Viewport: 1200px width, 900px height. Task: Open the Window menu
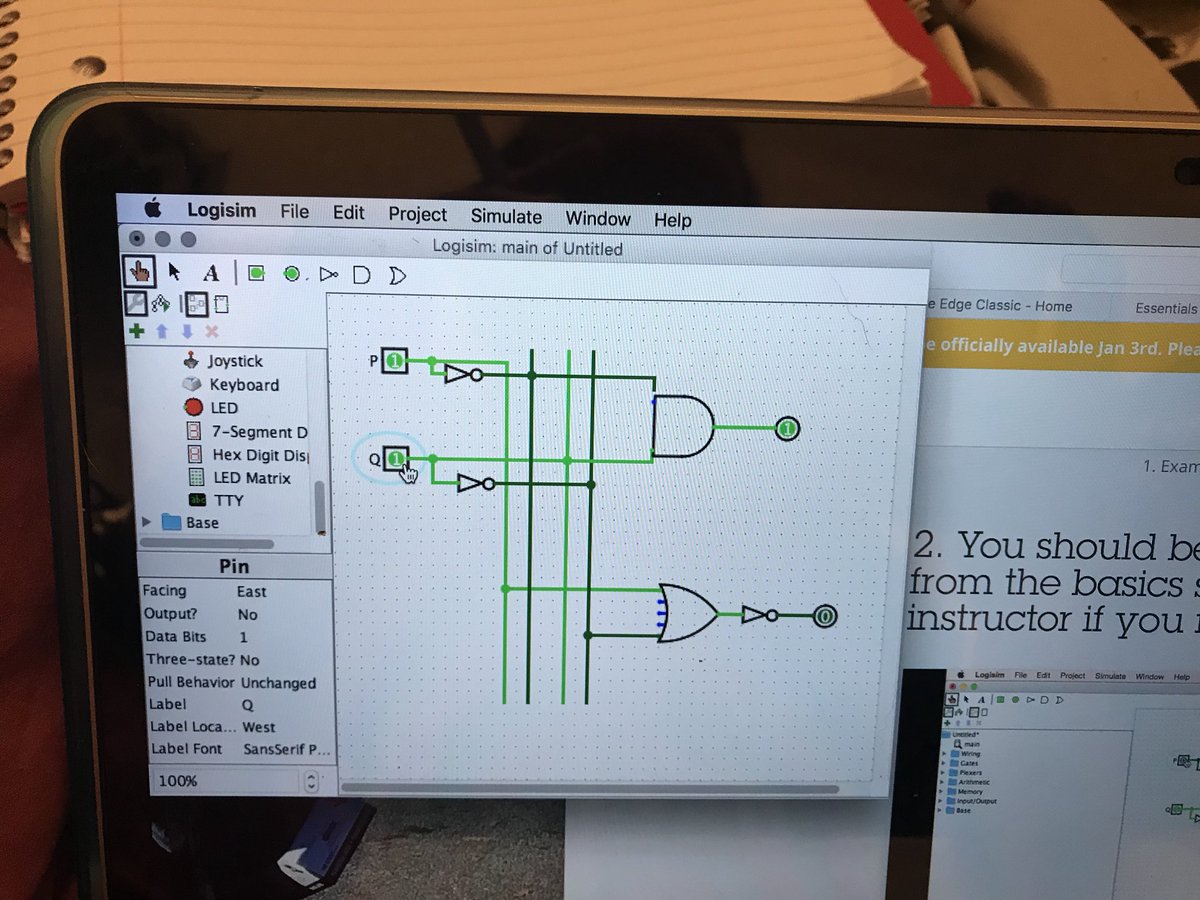598,218
